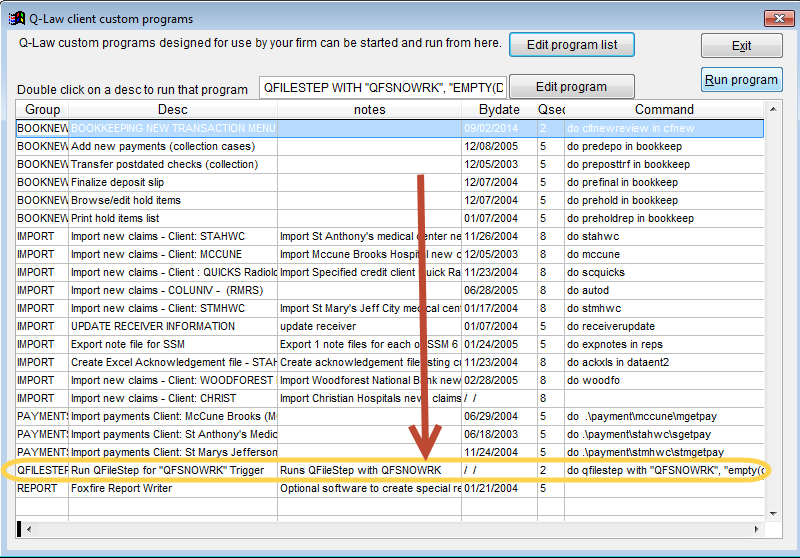
Task: Select 'Import payments Client: St Anthony's' row
Action: click(390, 434)
